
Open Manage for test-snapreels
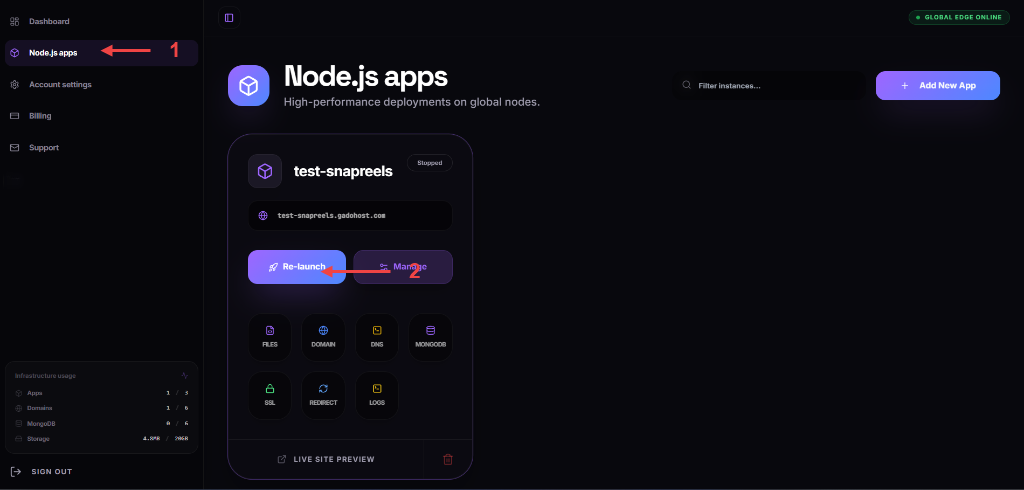pos(403,267)
